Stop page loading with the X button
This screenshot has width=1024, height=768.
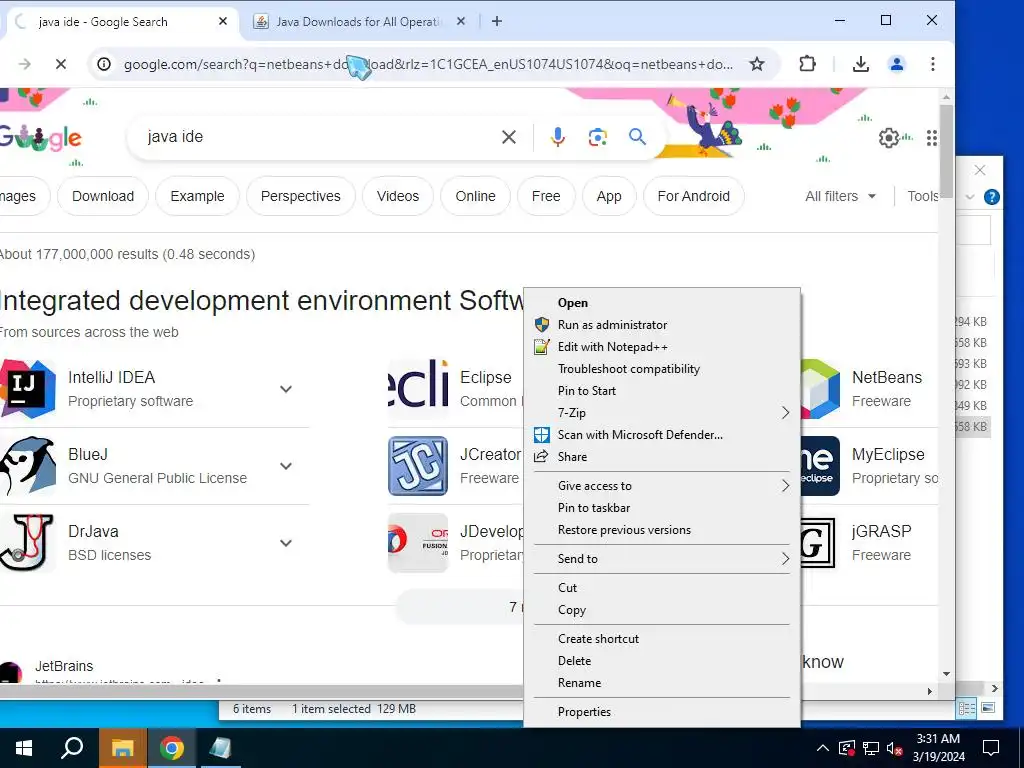click(61, 64)
